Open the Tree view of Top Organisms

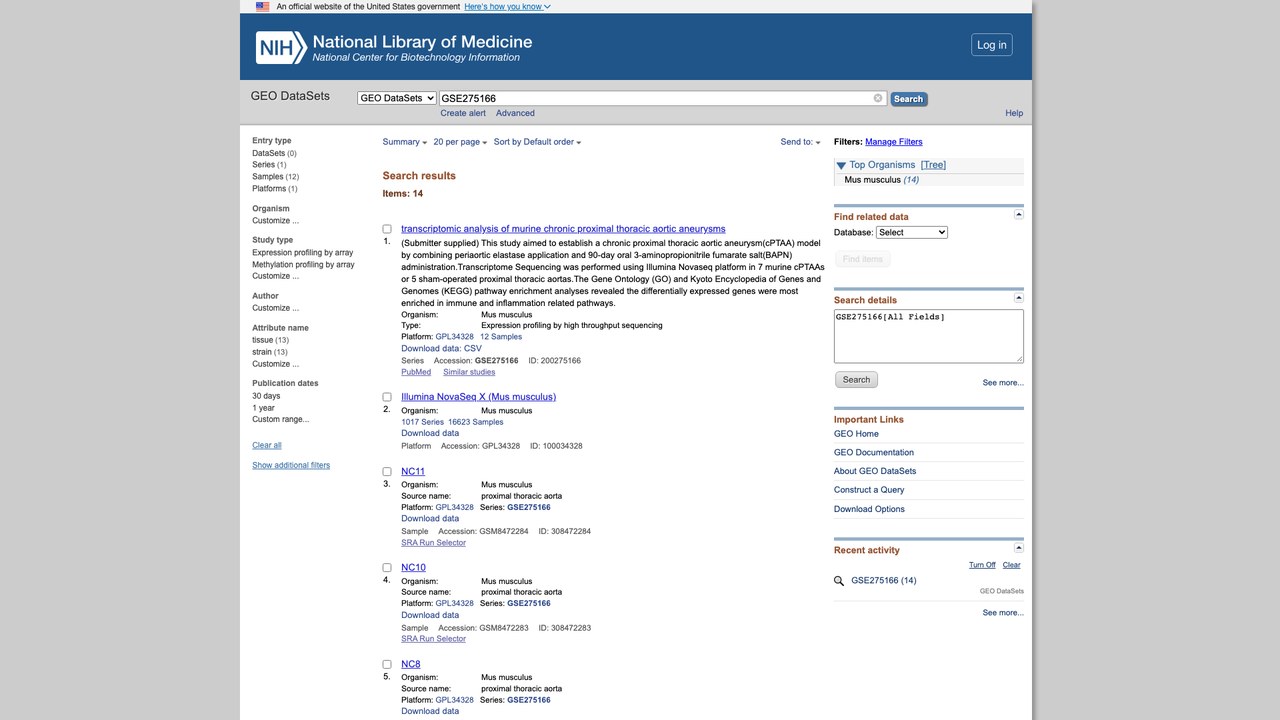click(x=933, y=165)
